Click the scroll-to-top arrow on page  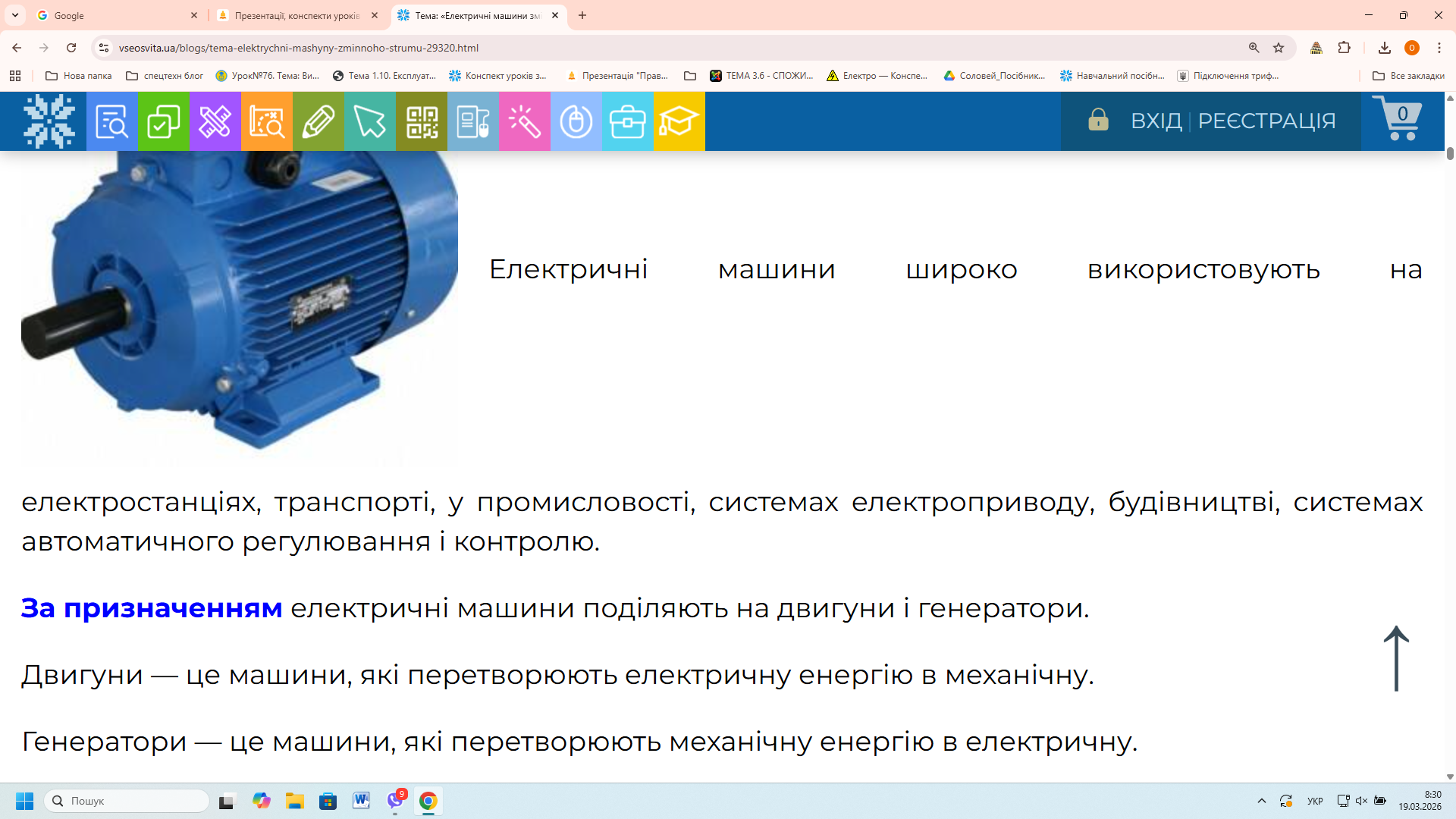point(1395,658)
